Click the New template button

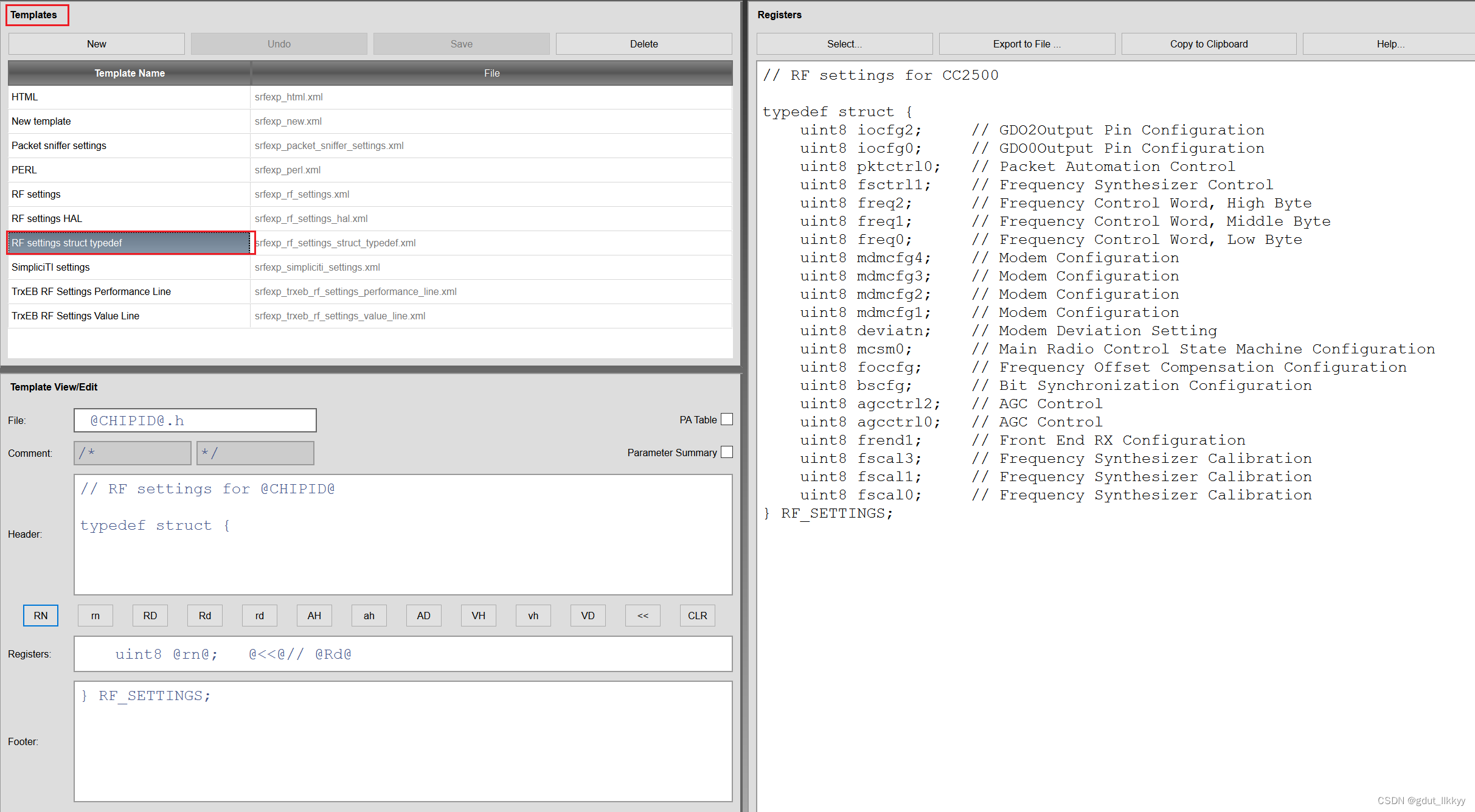[x=96, y=44]
